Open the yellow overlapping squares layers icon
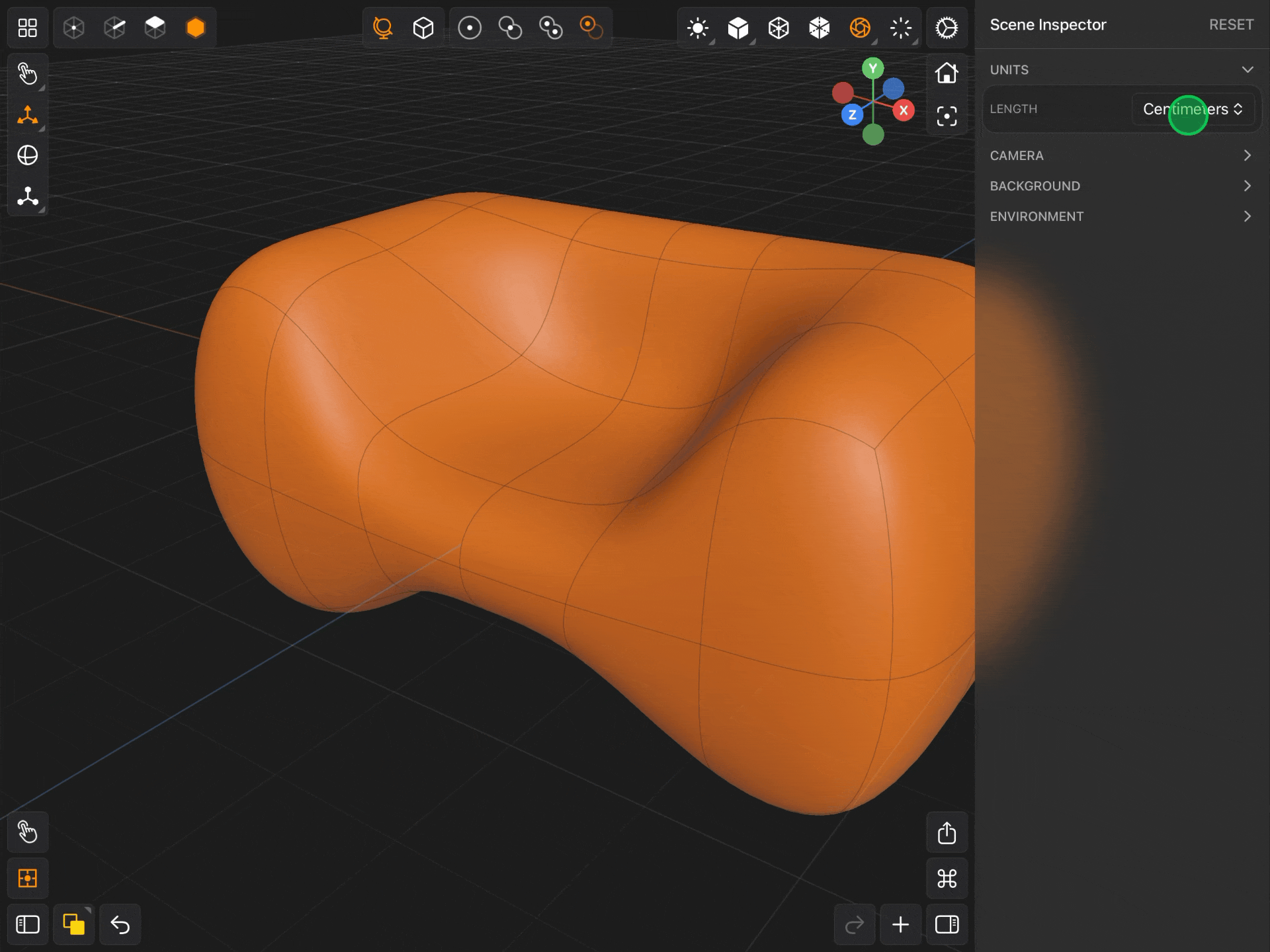This screenshot has width=1270, height=952. [x=73, y=924]
